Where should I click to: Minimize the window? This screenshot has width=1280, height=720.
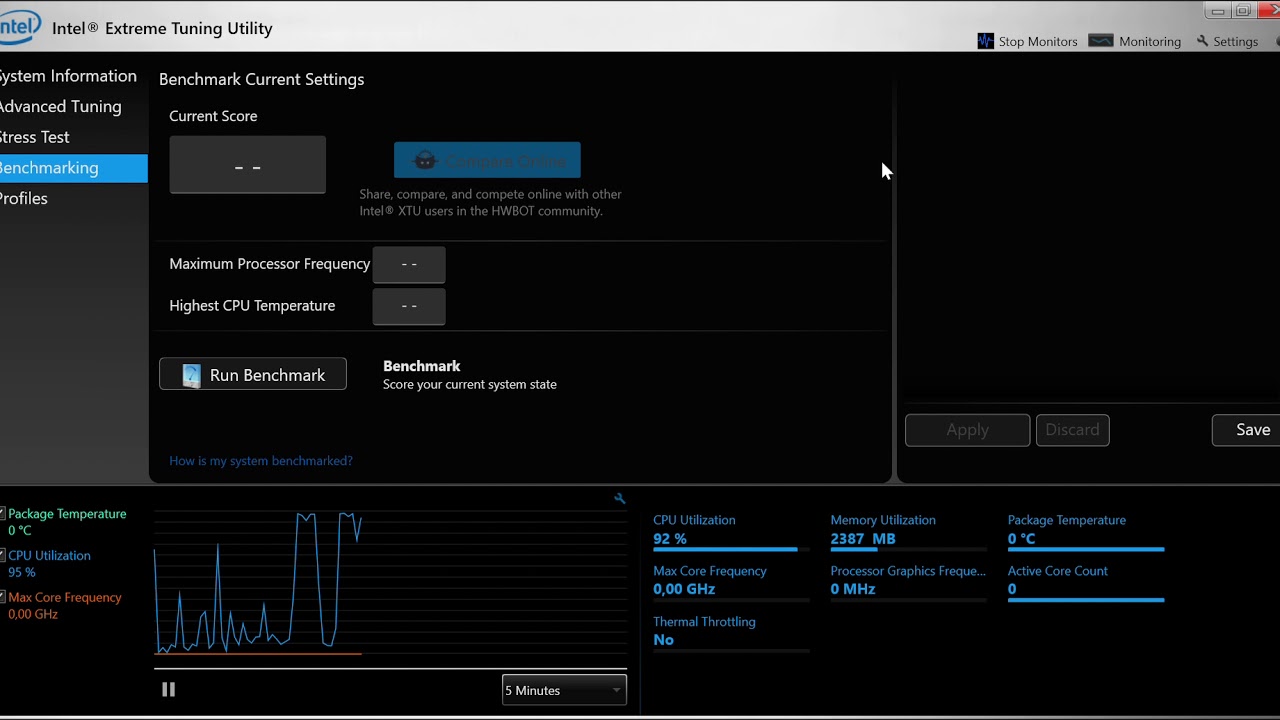pyautogui.click(x=1218, y=11)
